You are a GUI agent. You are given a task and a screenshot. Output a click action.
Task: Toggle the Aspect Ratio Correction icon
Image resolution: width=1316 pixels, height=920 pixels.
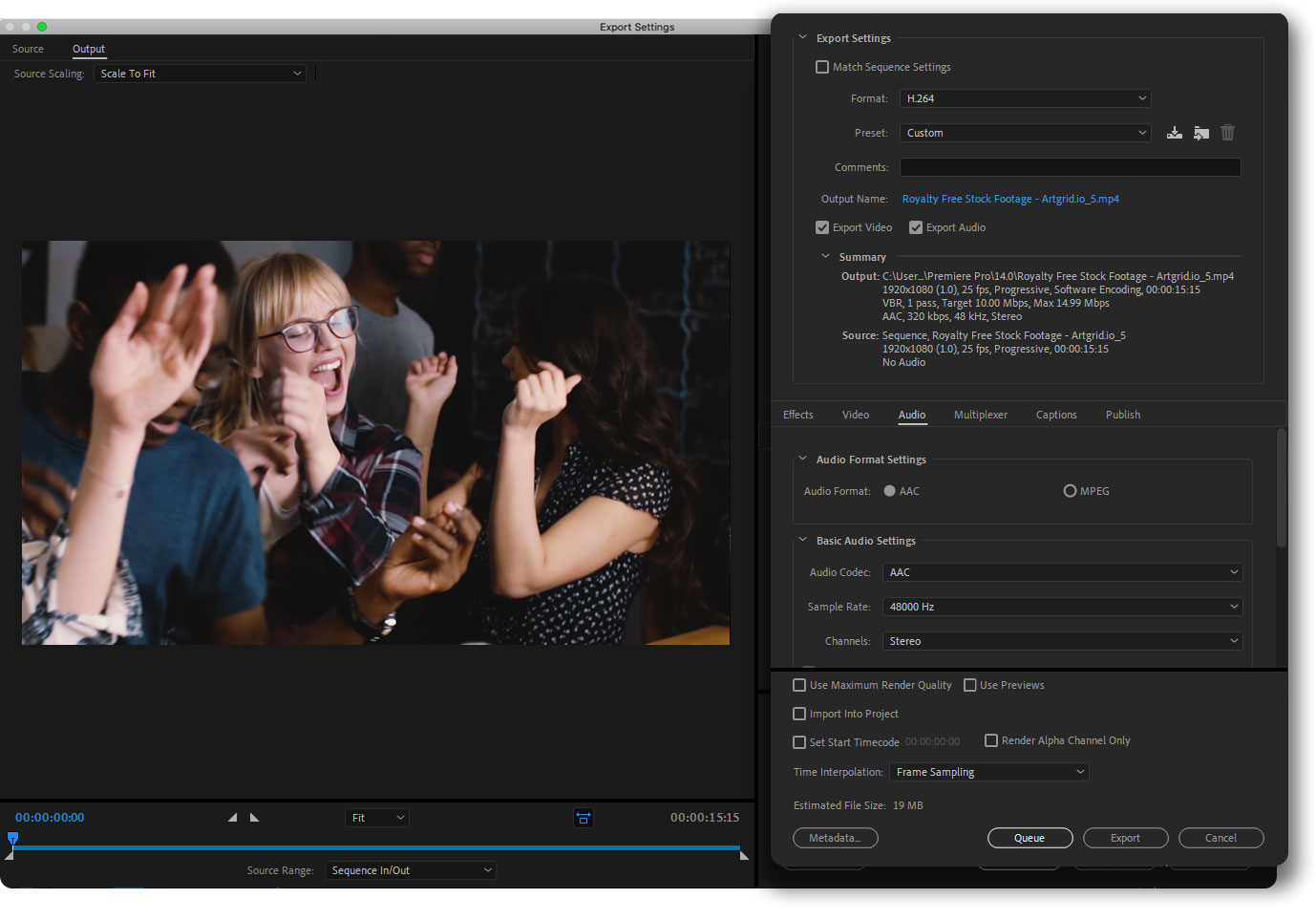(584, 818)
